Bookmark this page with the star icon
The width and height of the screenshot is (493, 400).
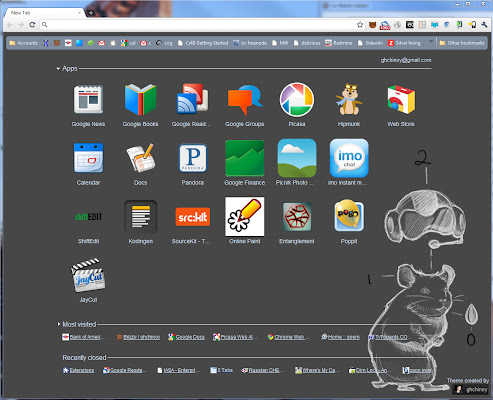point(360,25)
